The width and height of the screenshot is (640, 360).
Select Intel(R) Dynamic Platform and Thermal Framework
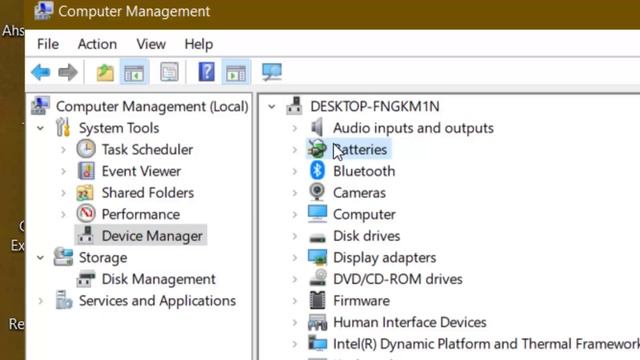pos(486,344)
